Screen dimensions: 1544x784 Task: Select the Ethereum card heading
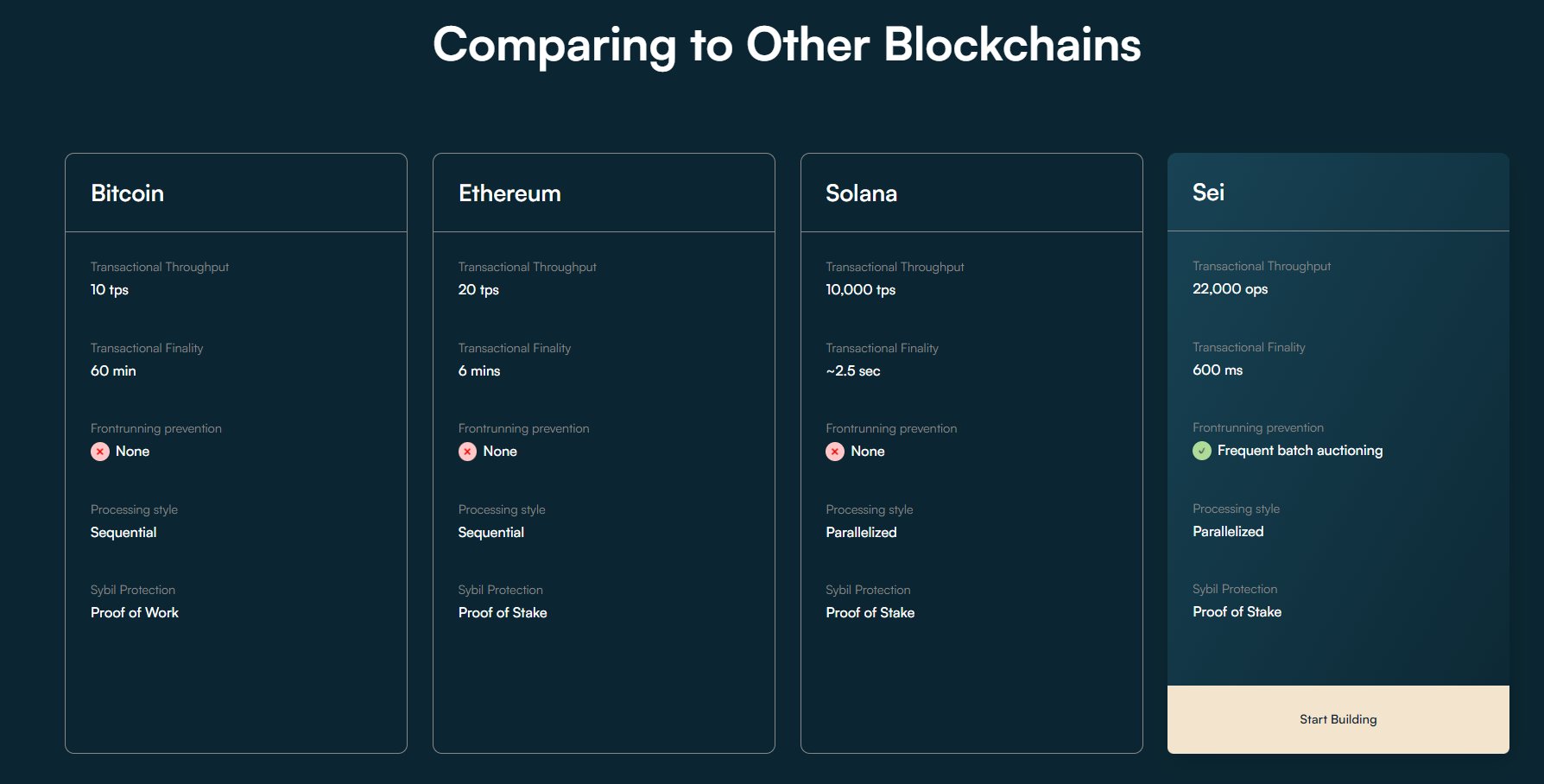coord(509,193)
